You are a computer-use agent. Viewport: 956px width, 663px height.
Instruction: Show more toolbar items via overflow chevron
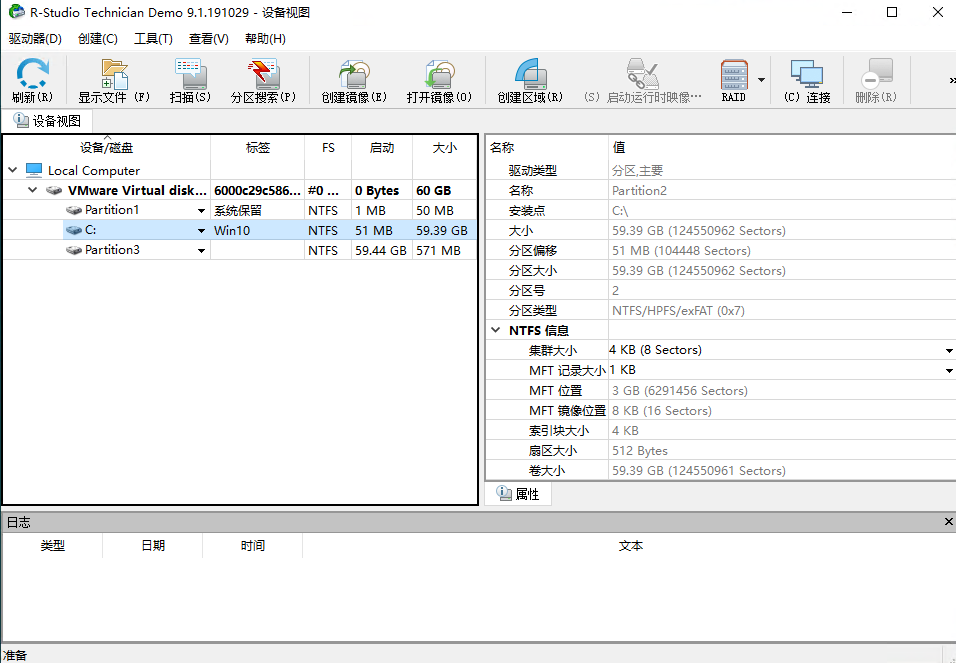952,81
